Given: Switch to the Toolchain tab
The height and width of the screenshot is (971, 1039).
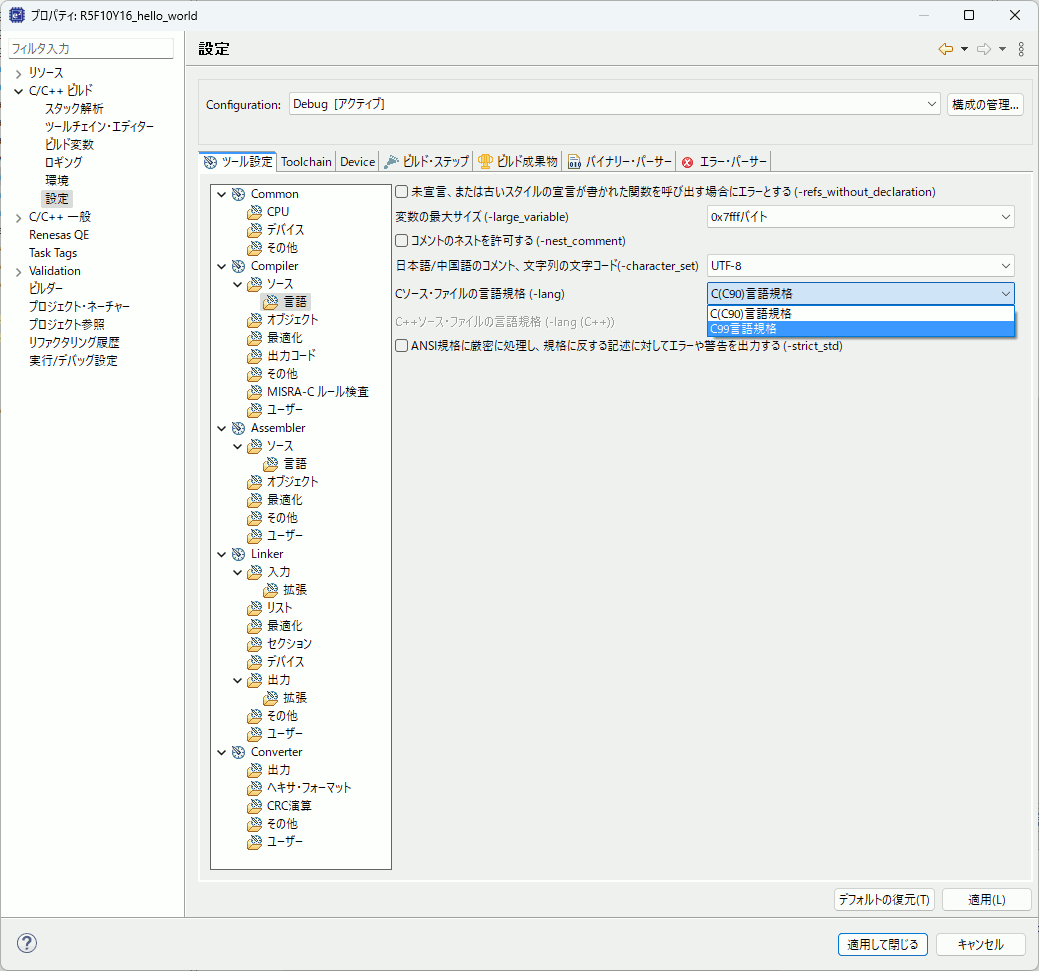Looking at the screenshot, I should tap(306, 162).
